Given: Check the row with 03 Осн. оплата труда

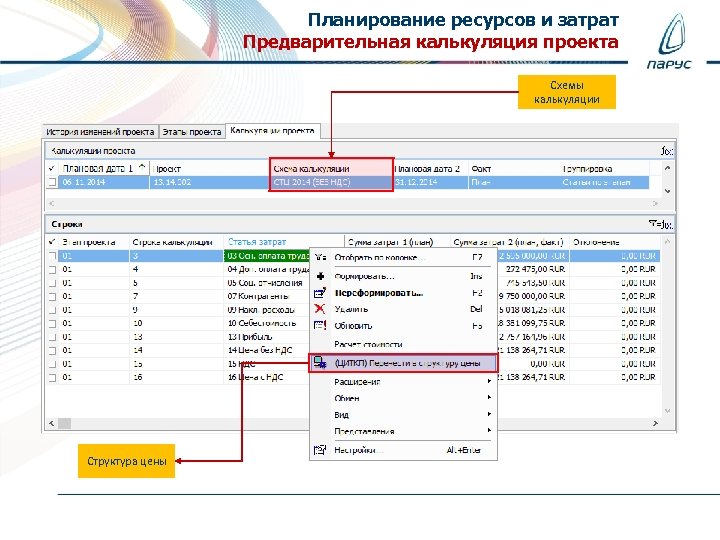Looking at the screenshot, I should point(52,256).
